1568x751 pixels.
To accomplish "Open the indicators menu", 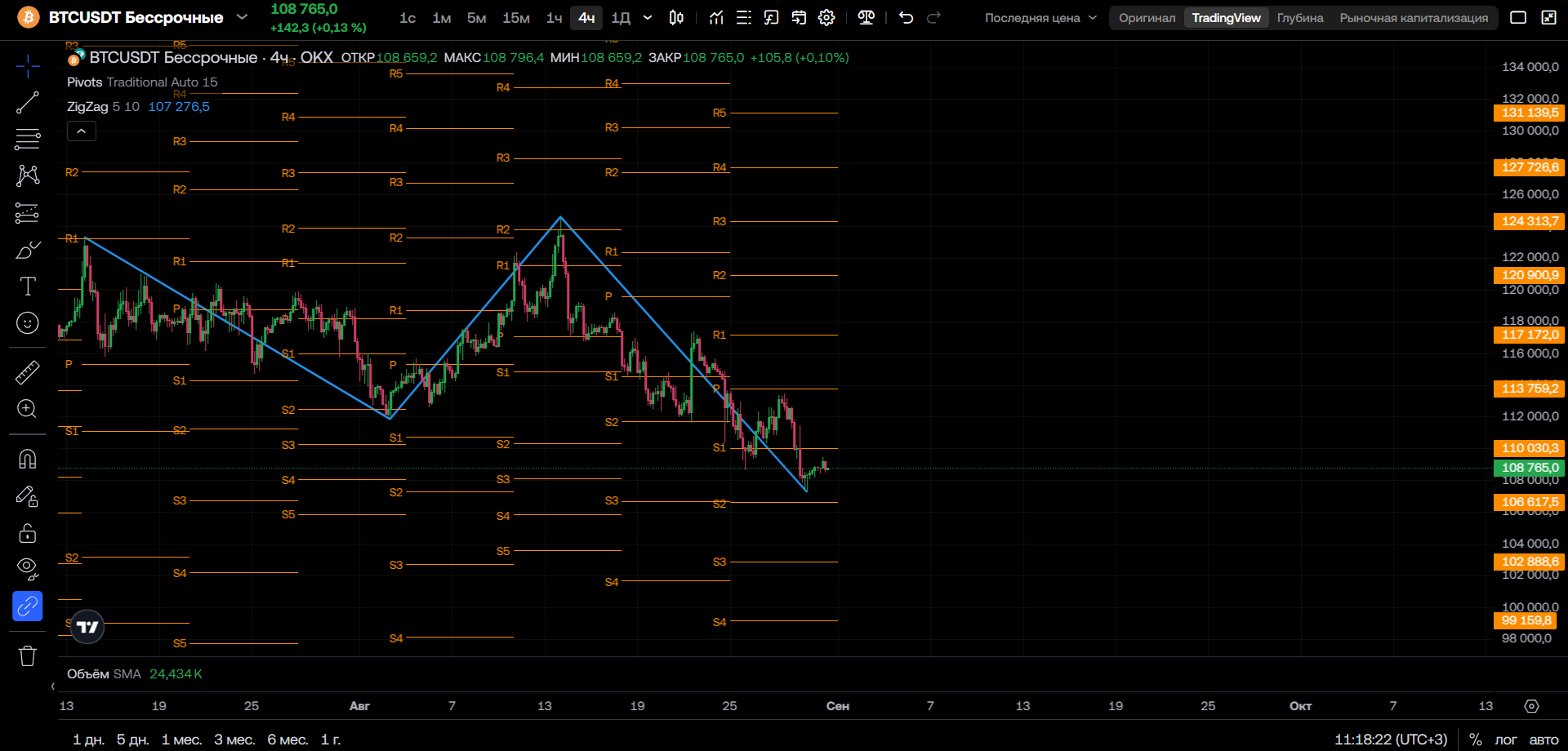I will 716,18.
